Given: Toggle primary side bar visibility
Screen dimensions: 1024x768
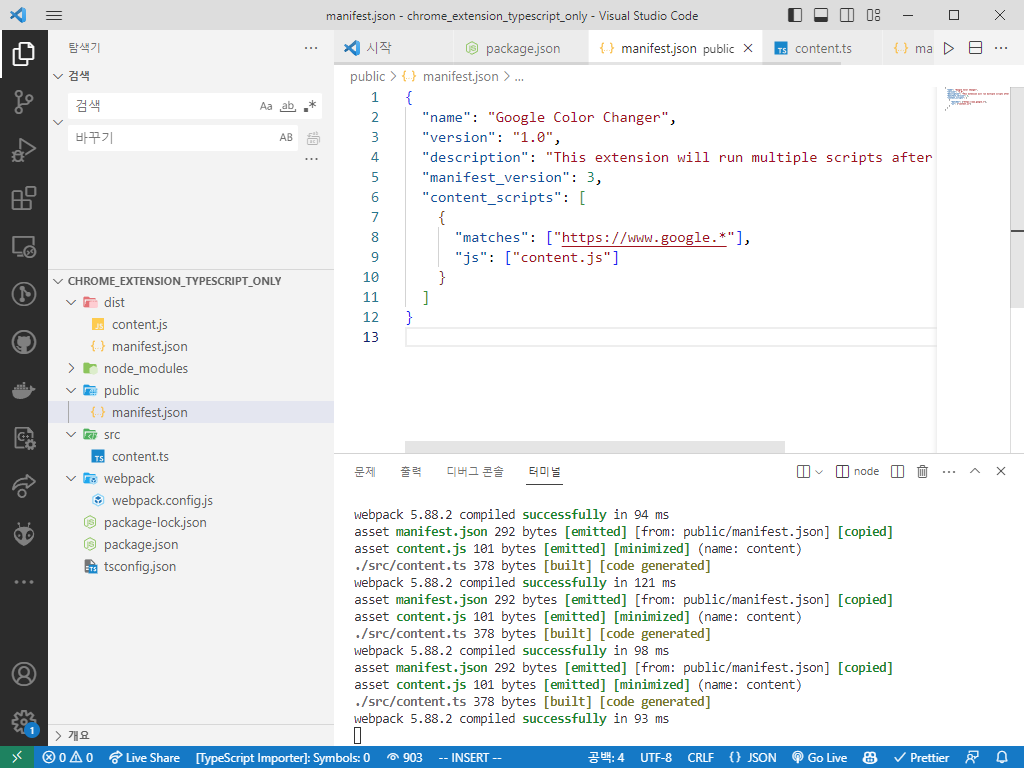Looking at the screenshot, I should click(x=795, y=15).
